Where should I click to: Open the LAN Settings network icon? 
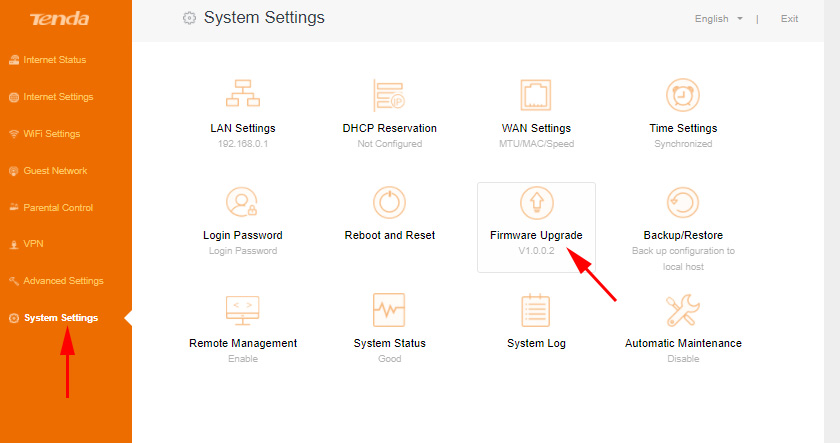point(242,95)
